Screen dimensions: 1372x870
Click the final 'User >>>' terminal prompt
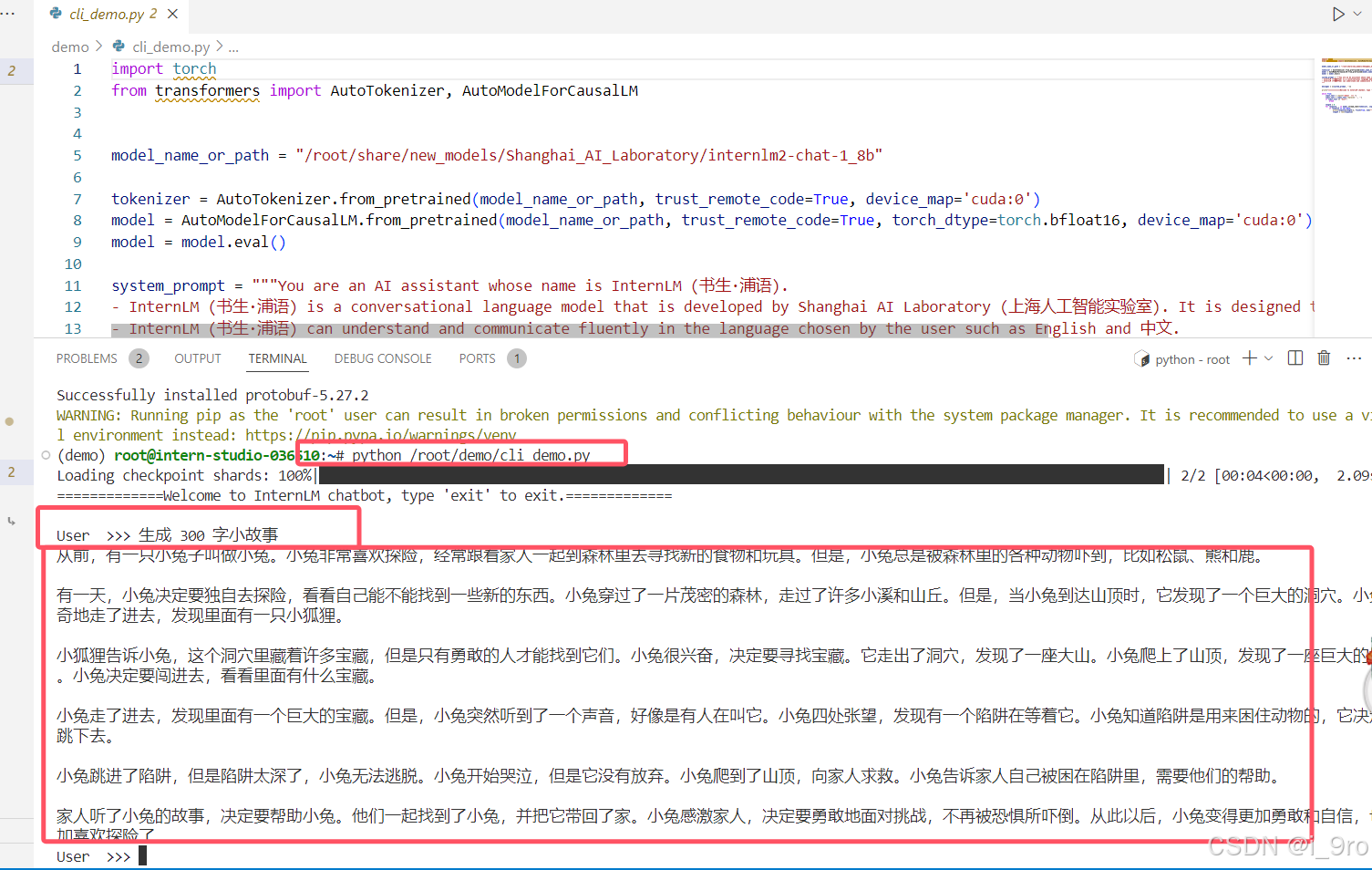coord(93,856)
